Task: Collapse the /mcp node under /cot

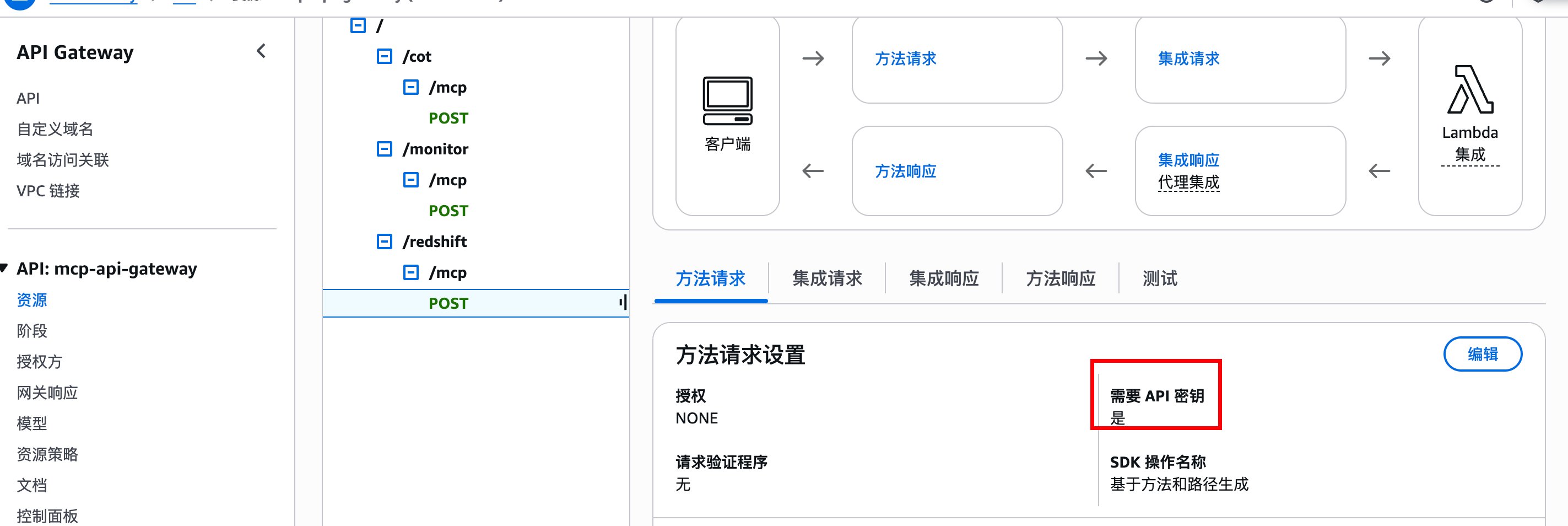Action: (411, 87)
